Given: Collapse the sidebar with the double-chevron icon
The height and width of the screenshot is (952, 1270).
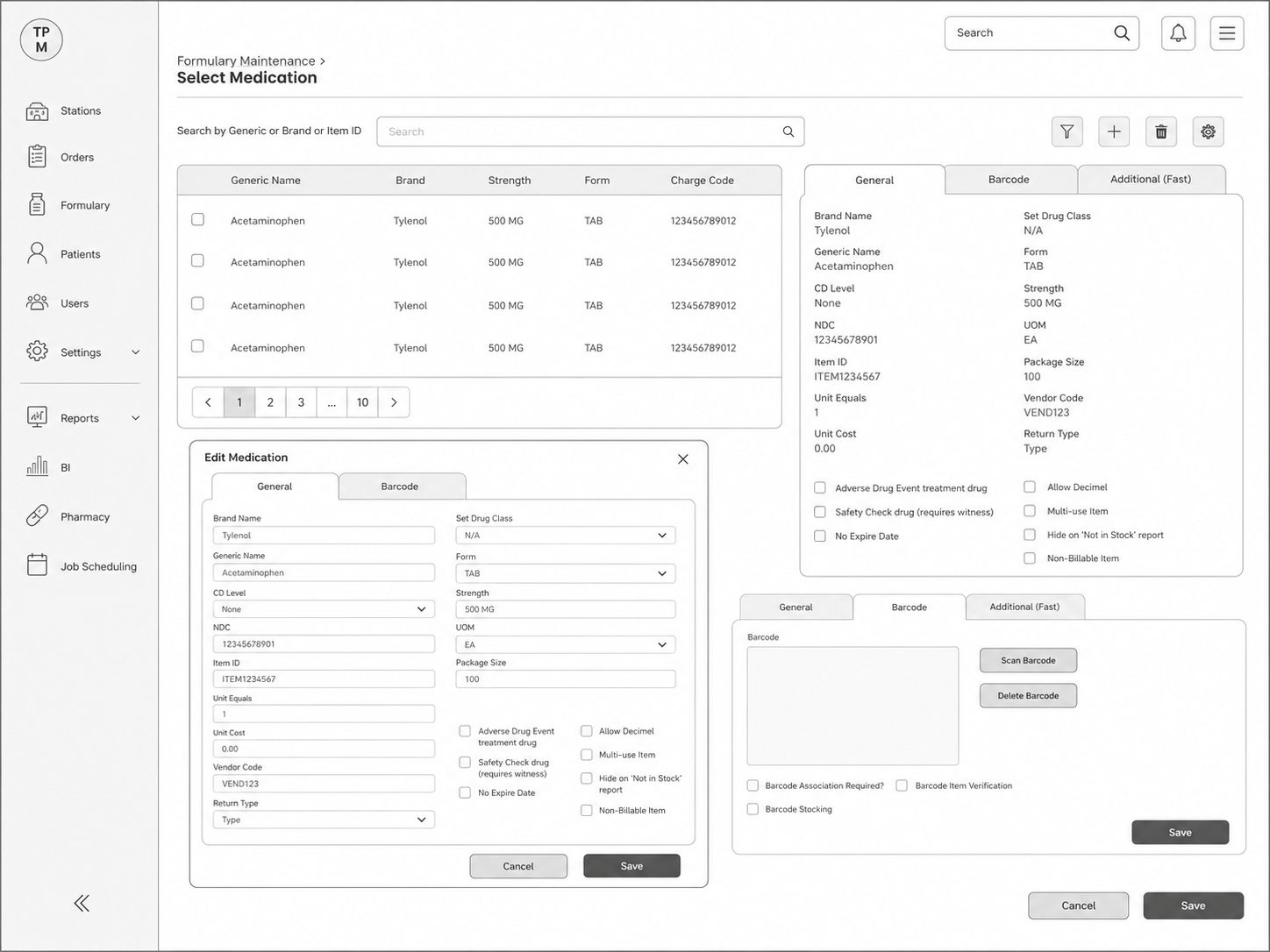Looking at the screenshot, I should pyautogui.click(x=82, y=904).
